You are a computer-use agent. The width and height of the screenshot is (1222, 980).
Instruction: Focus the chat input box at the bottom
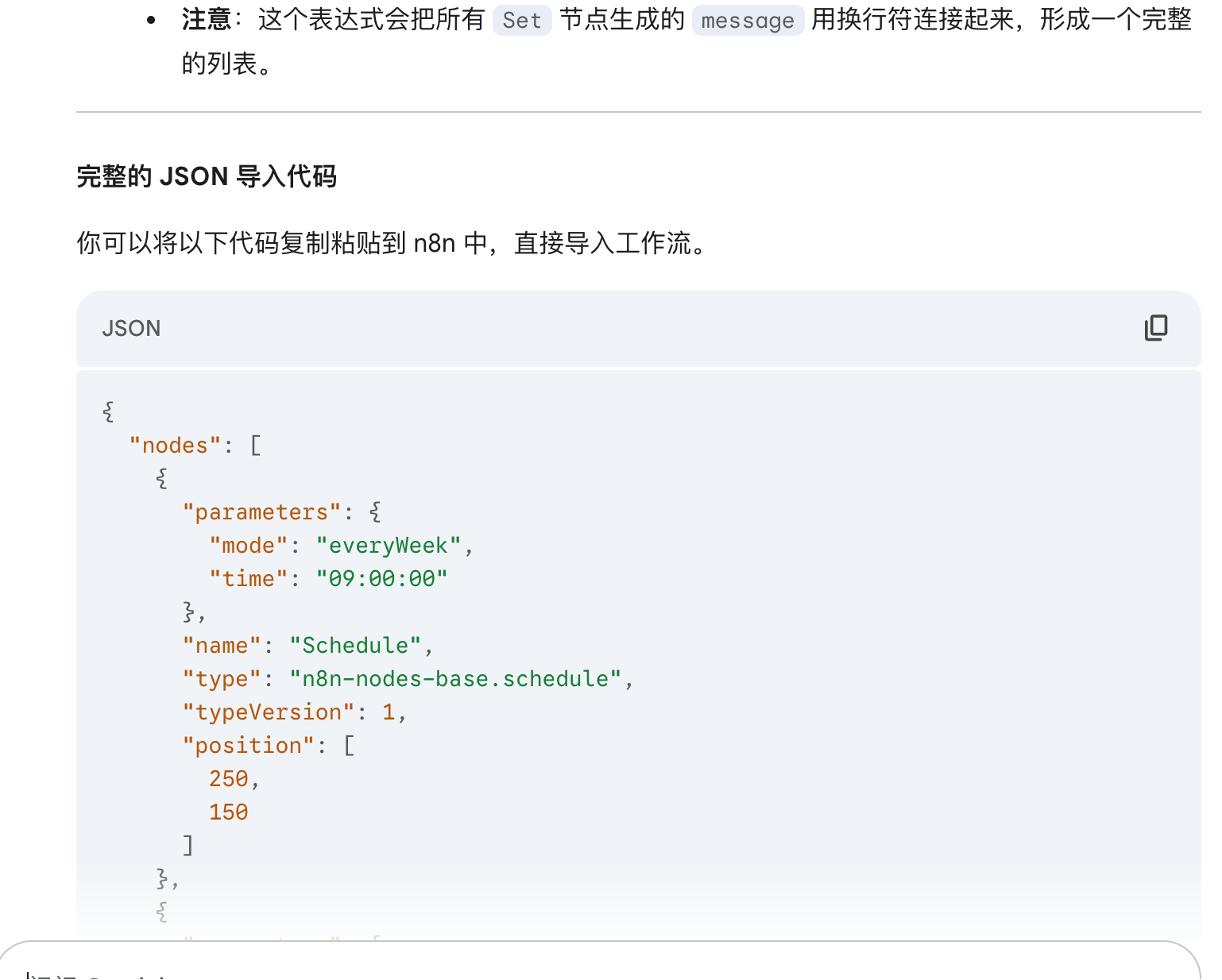tap(600, 961)
